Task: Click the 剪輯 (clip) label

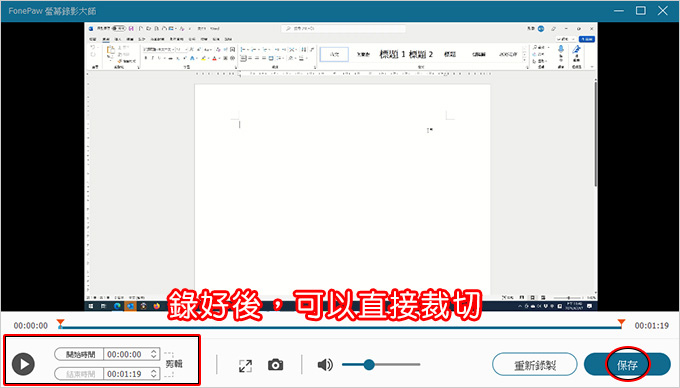Action: point(174,364)
